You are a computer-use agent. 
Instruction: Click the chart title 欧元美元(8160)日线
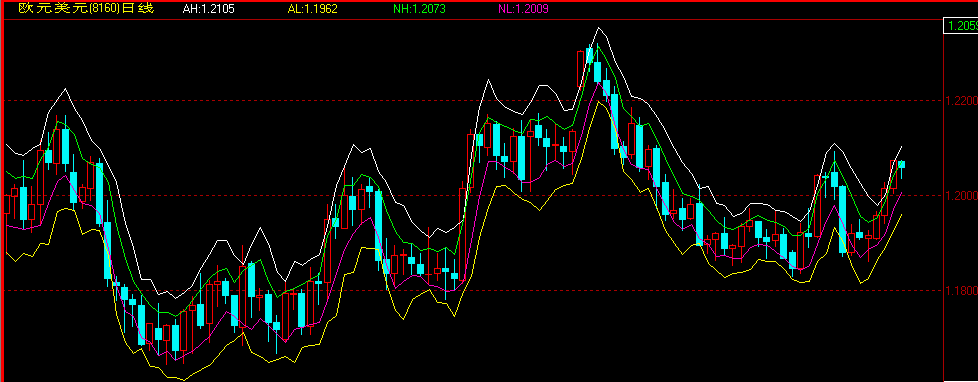pos(85,9)
